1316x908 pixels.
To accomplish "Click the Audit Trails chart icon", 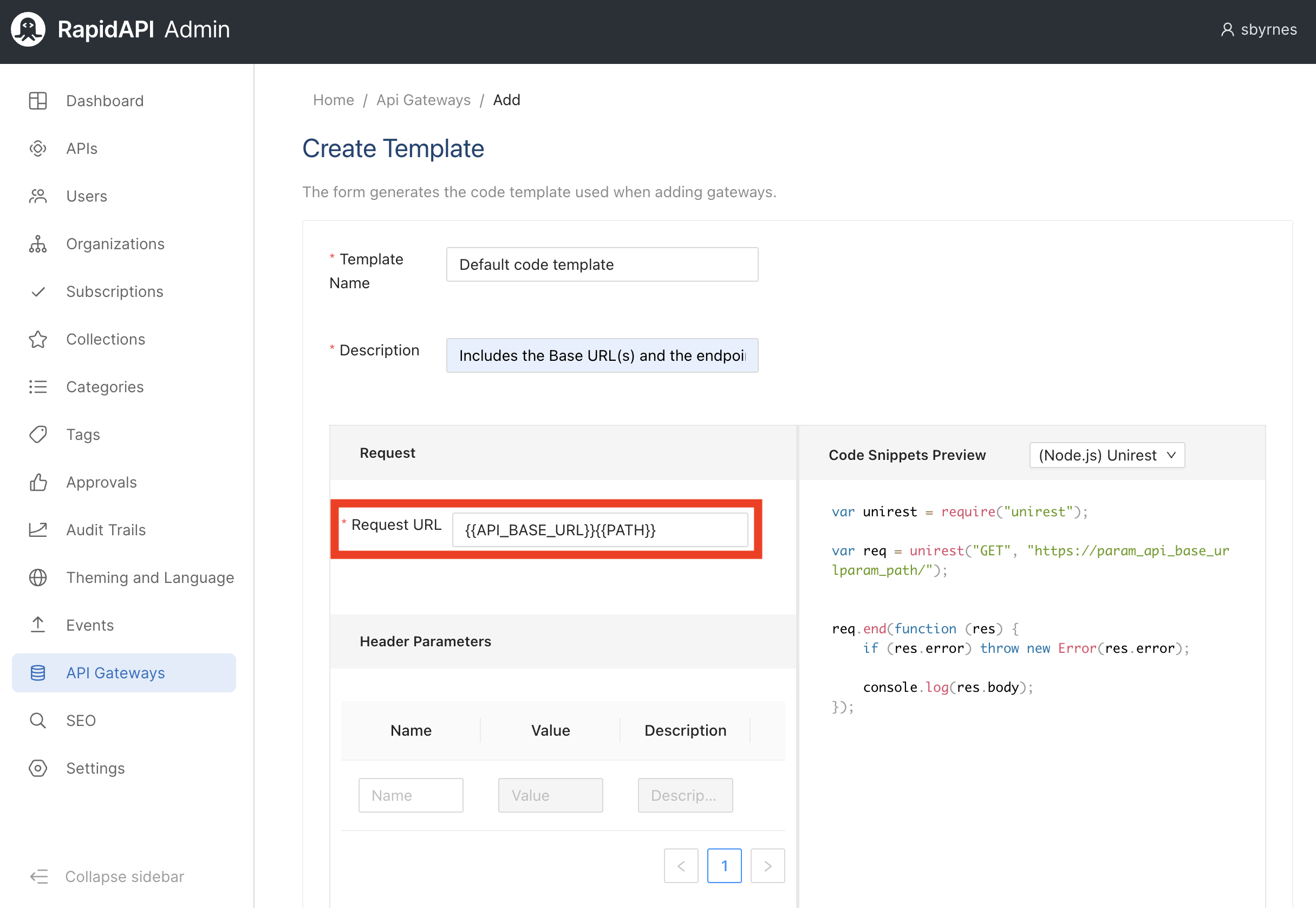I will [37, 530].
